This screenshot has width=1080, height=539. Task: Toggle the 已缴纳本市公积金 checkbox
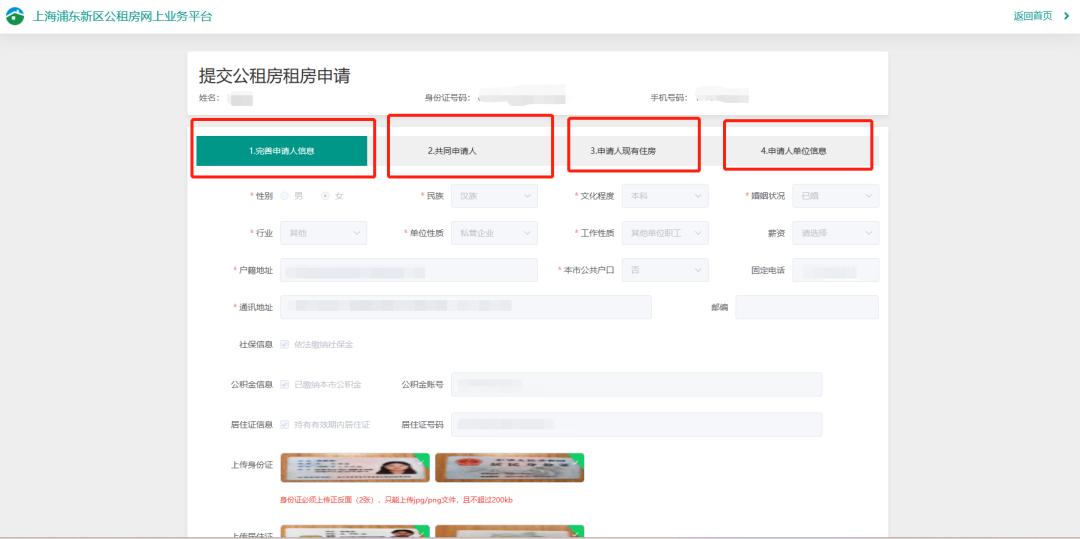tap(284, 384)
